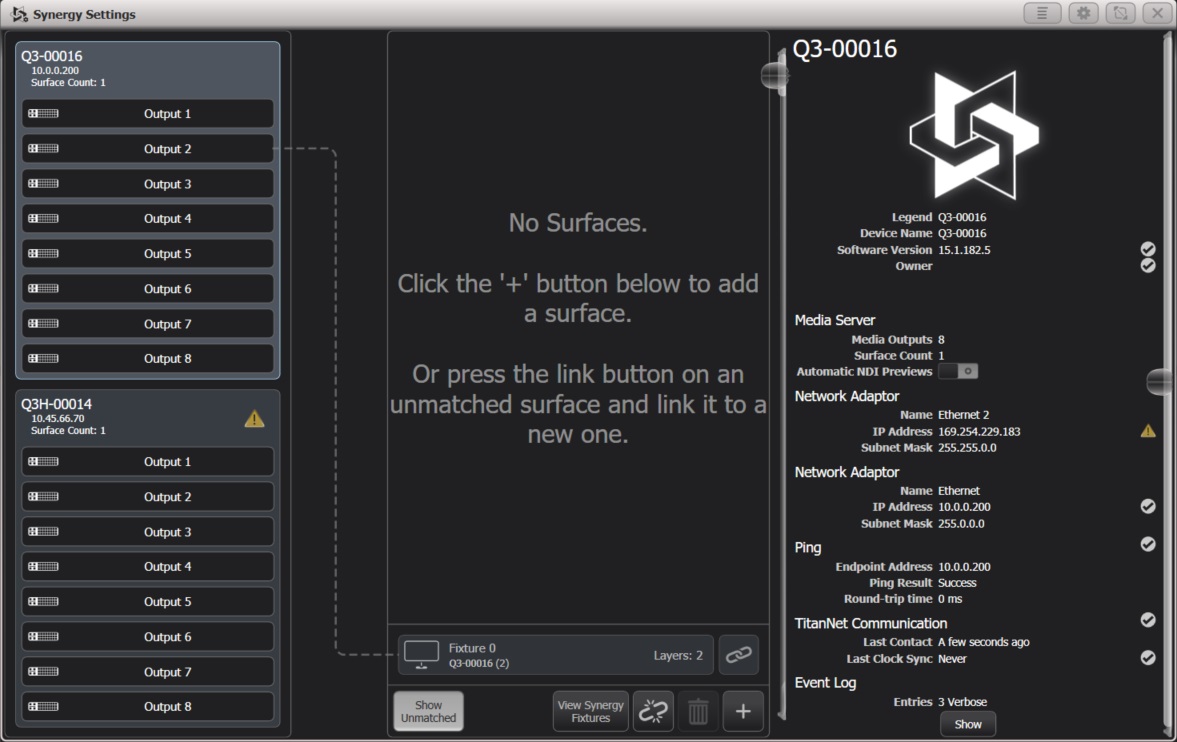Click the window resize icon in title bar
Image resolution: width=1177 pixels, height=742 pixels.
(1120, 13)
